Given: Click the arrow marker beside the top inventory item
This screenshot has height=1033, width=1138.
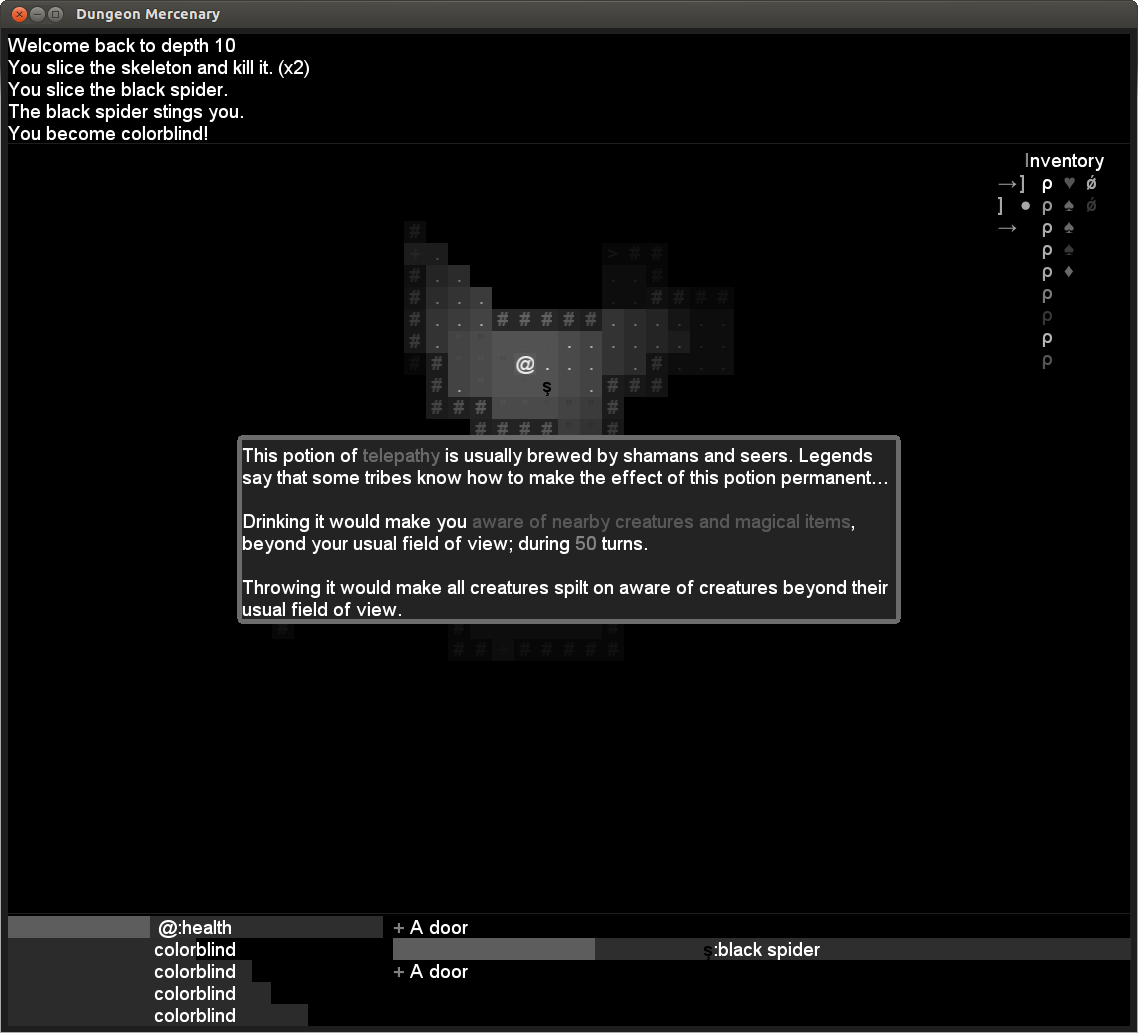Looking at the screenshot, I should (x=1006, y=183).
